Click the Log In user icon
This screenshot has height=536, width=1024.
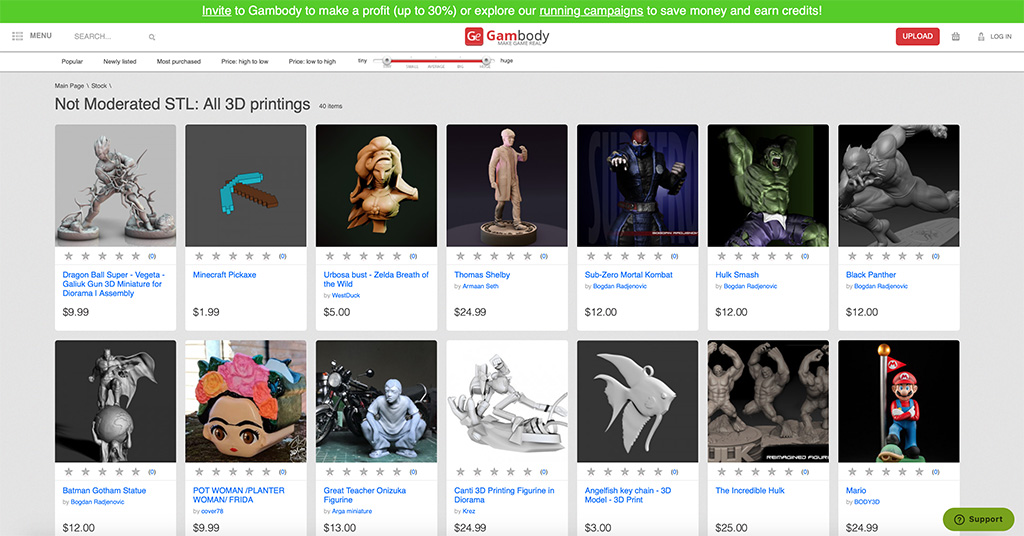point(978,37)
